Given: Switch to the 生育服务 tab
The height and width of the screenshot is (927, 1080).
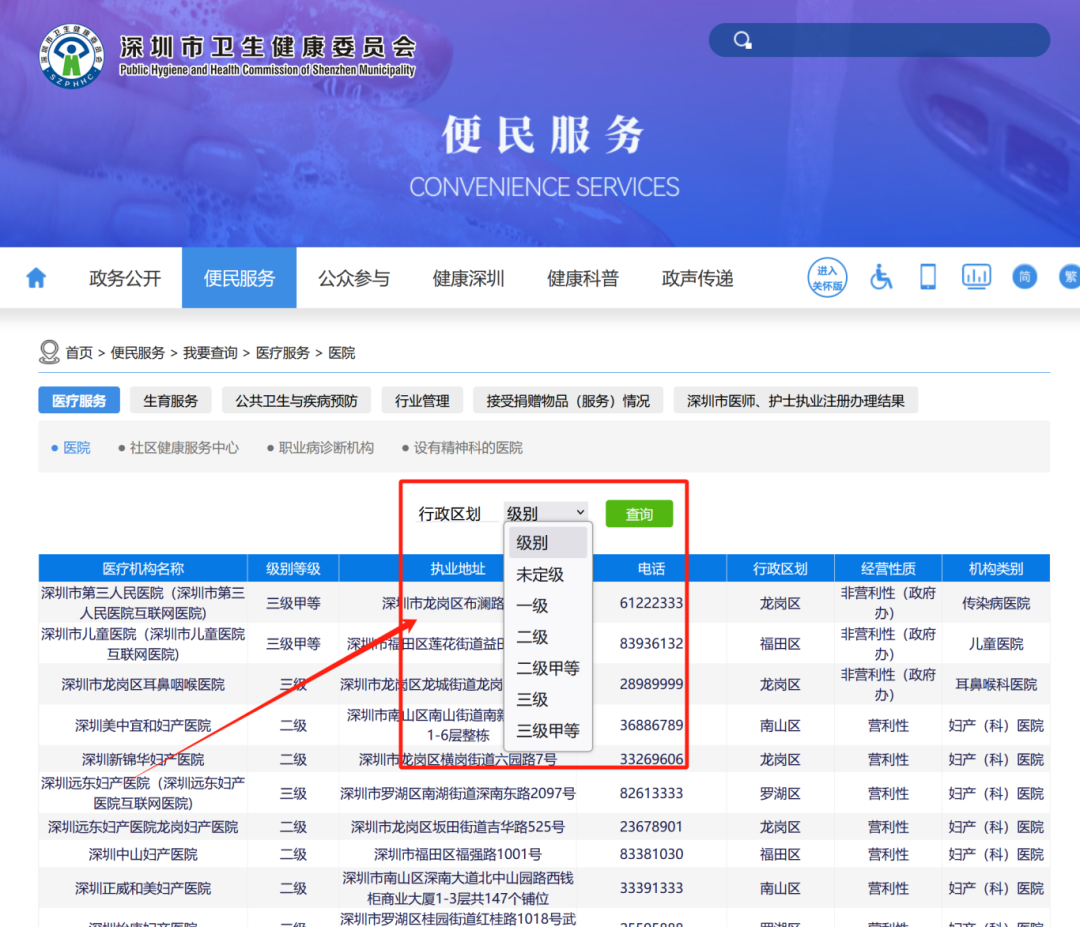Looking at the screenshot, I should (x=170, y=400).
